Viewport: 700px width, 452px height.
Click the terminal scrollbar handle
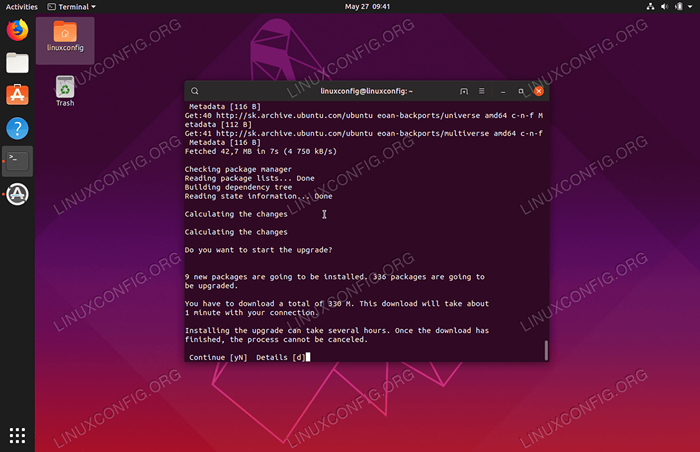(545, 350)
